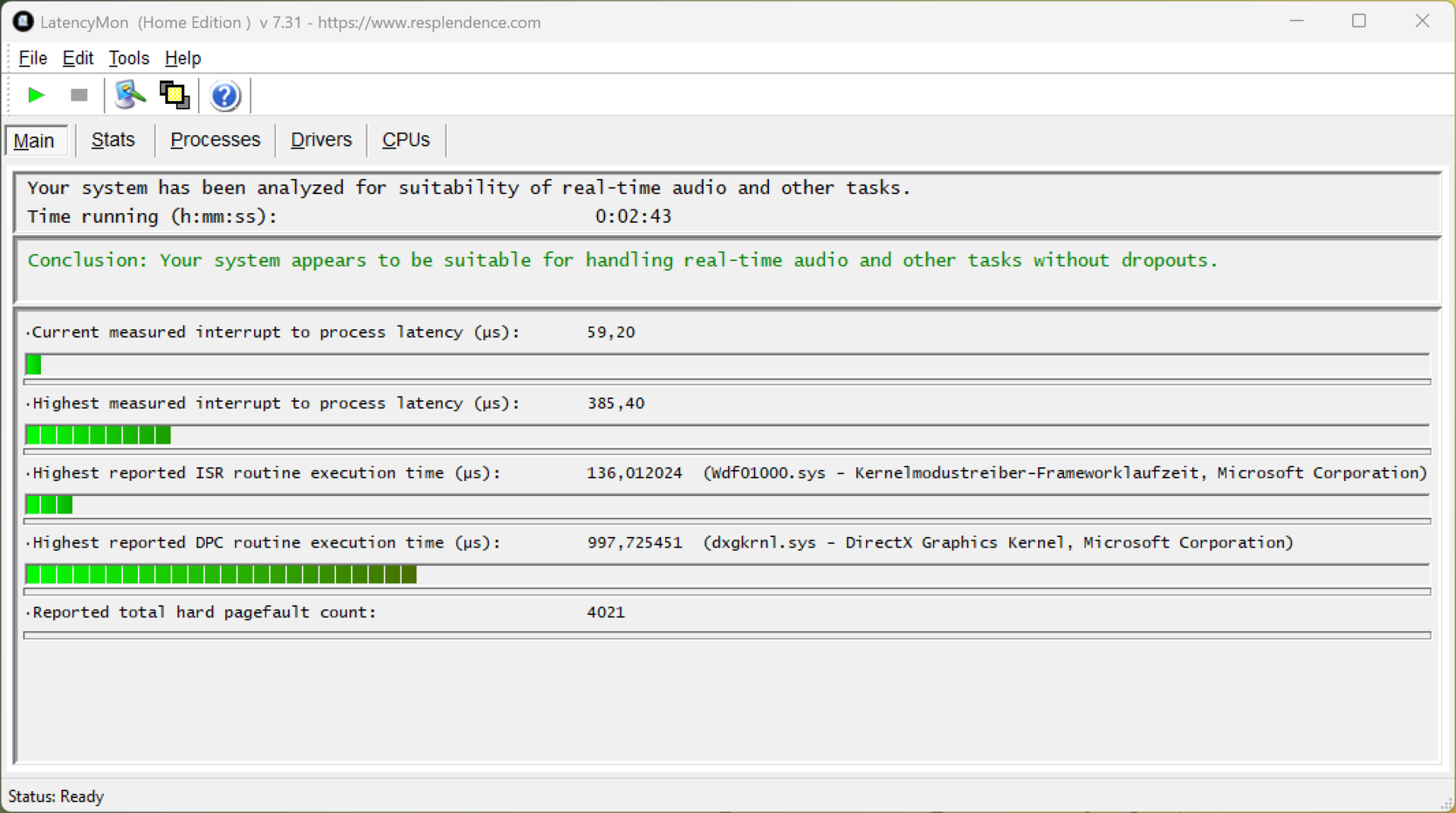Minimize the LatencyMon window

(1297, 21)
